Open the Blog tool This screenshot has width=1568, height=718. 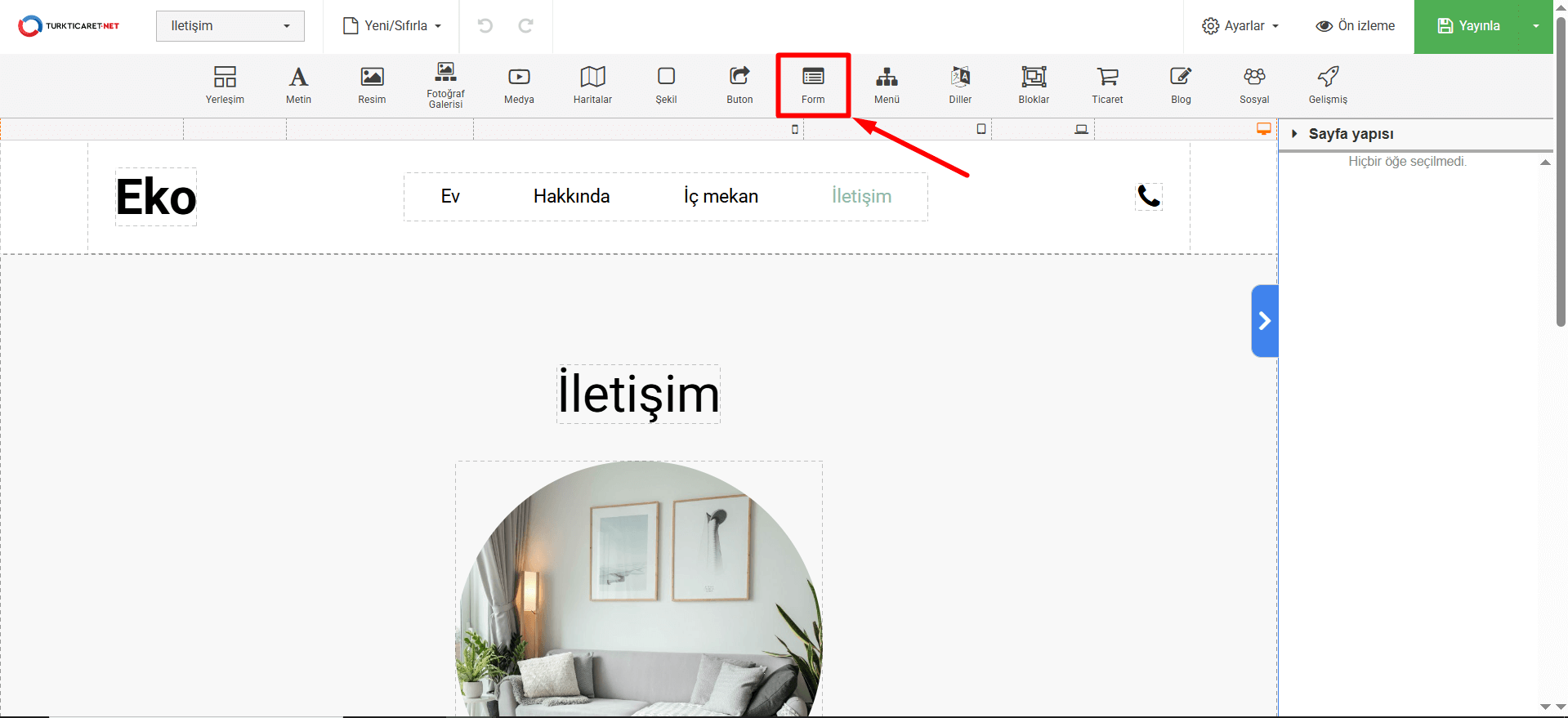1181,85
